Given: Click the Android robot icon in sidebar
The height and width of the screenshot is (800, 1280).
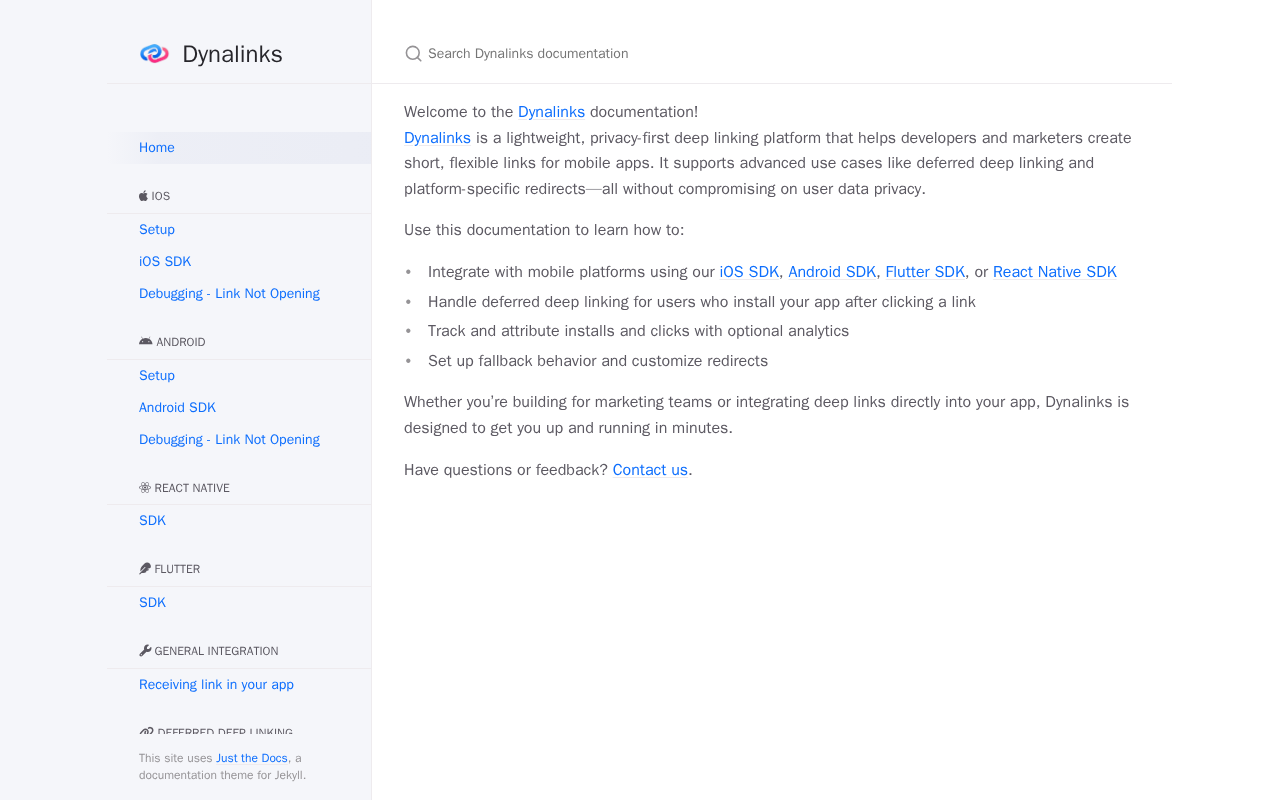Looking at the screenshot, I should (146, 342).
